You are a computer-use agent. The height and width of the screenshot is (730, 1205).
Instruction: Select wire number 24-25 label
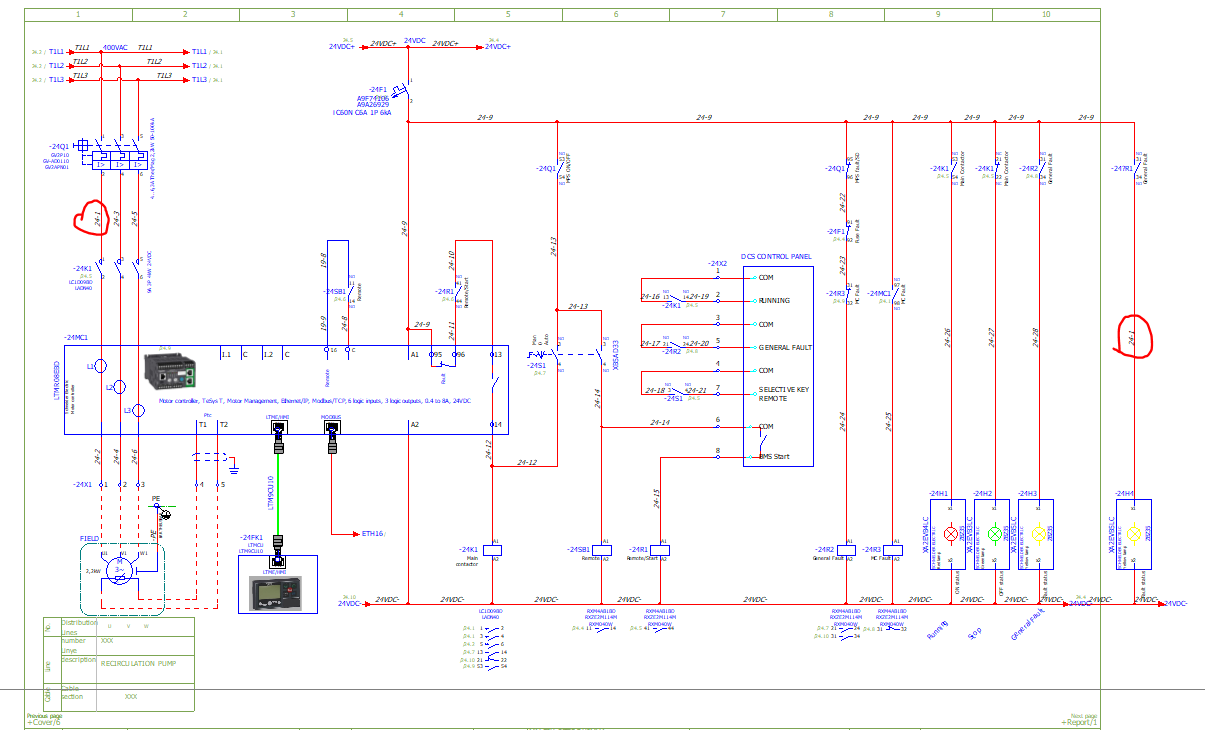coord(889,422)
